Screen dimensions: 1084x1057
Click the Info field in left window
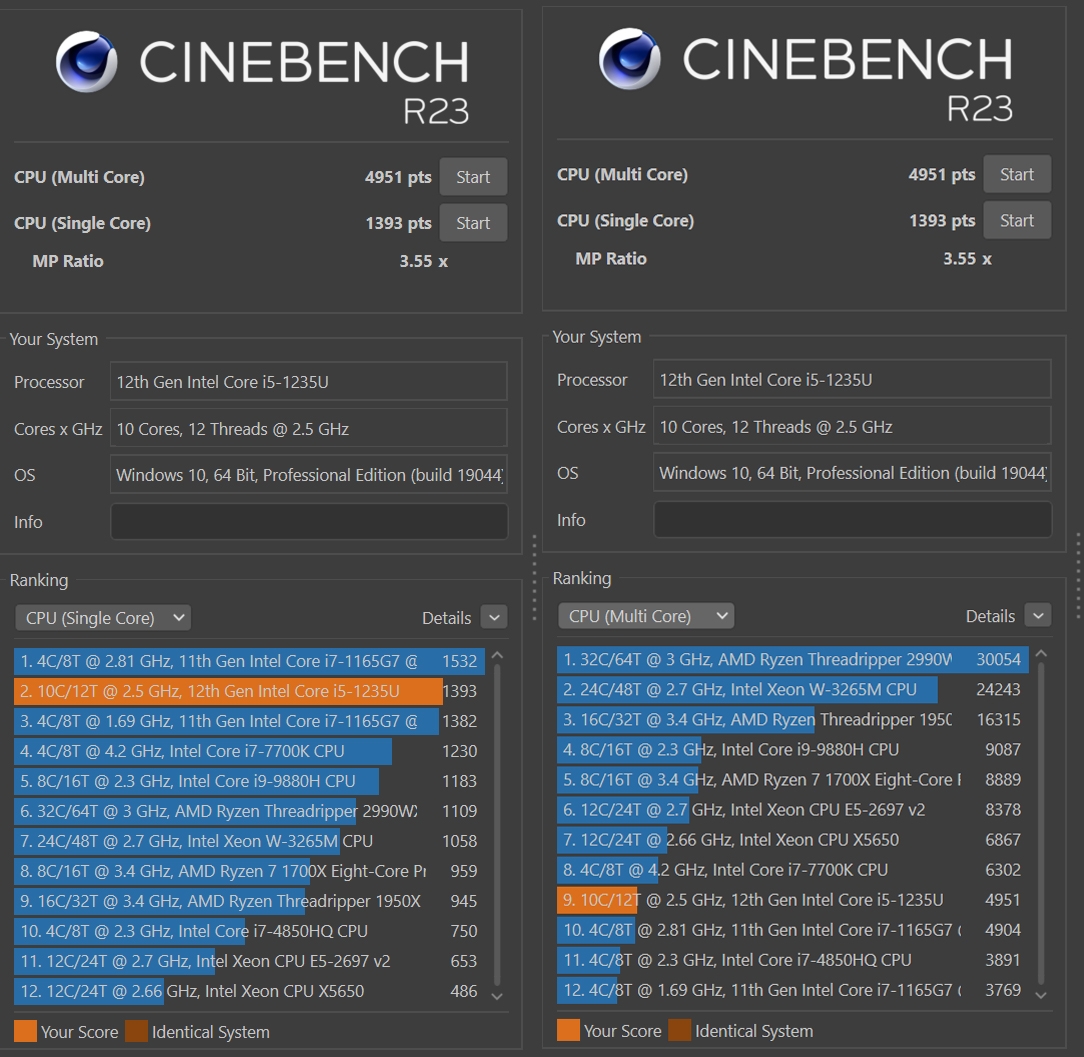click(x=309, y=521)
